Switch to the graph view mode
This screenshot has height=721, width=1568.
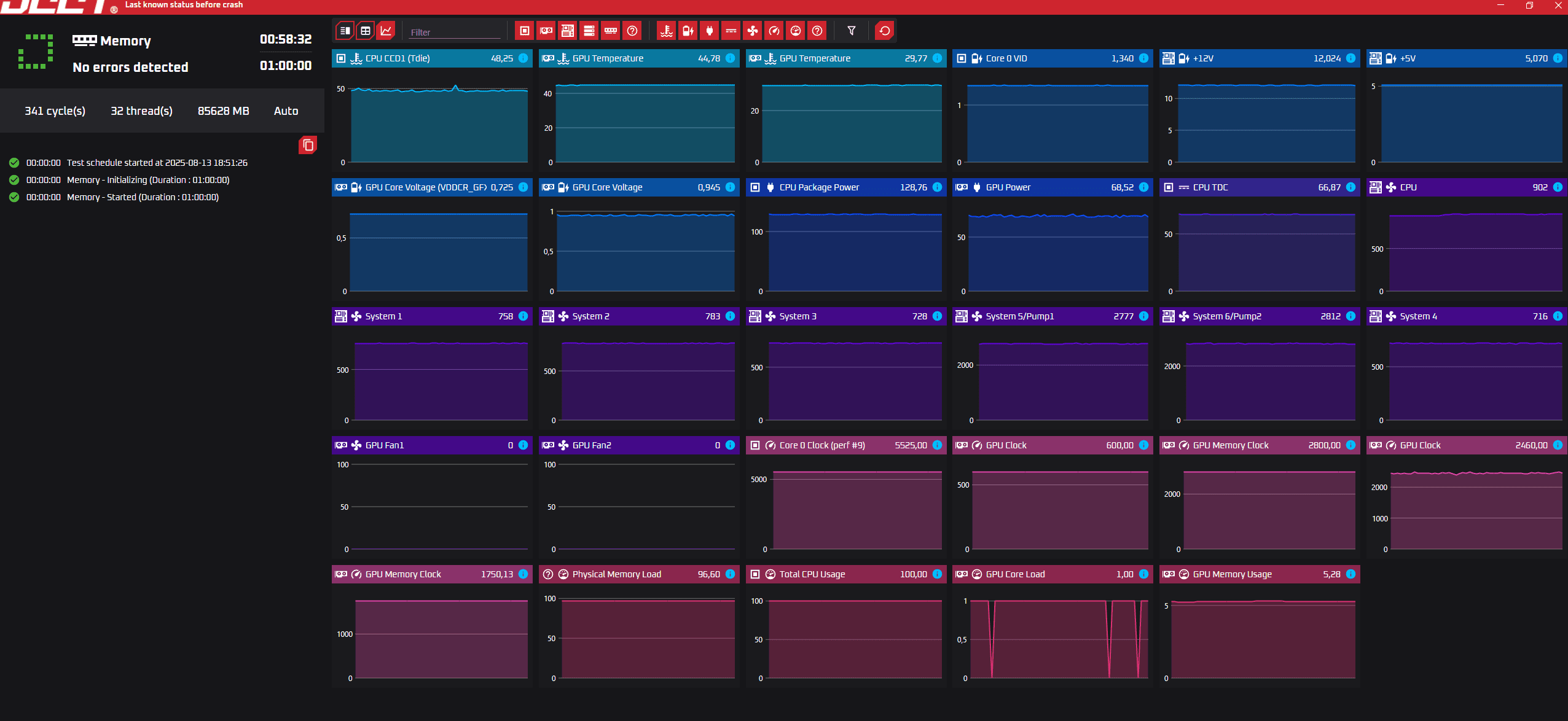click(386, 31)
